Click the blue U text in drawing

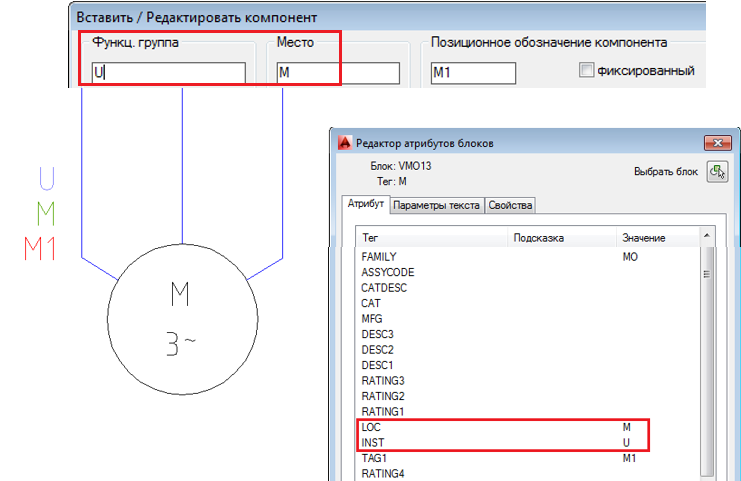(x=47, y=179)
